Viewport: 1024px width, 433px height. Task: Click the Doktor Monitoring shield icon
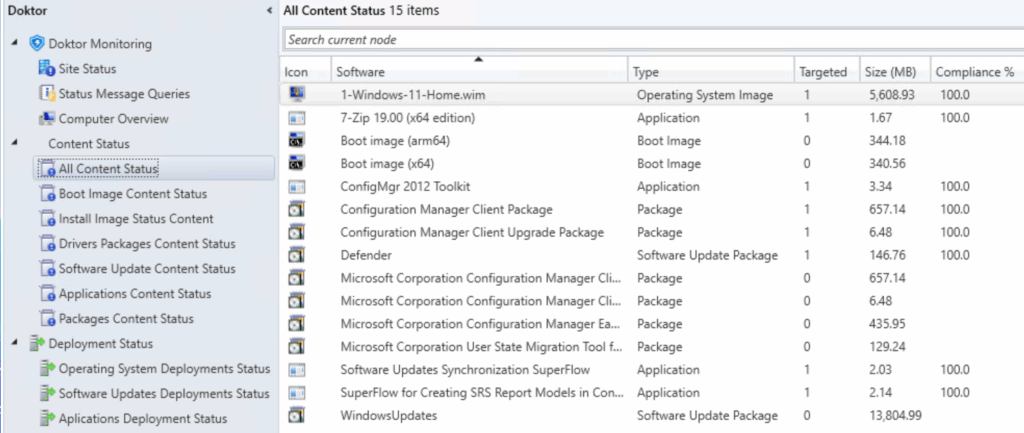click(37, 44)
